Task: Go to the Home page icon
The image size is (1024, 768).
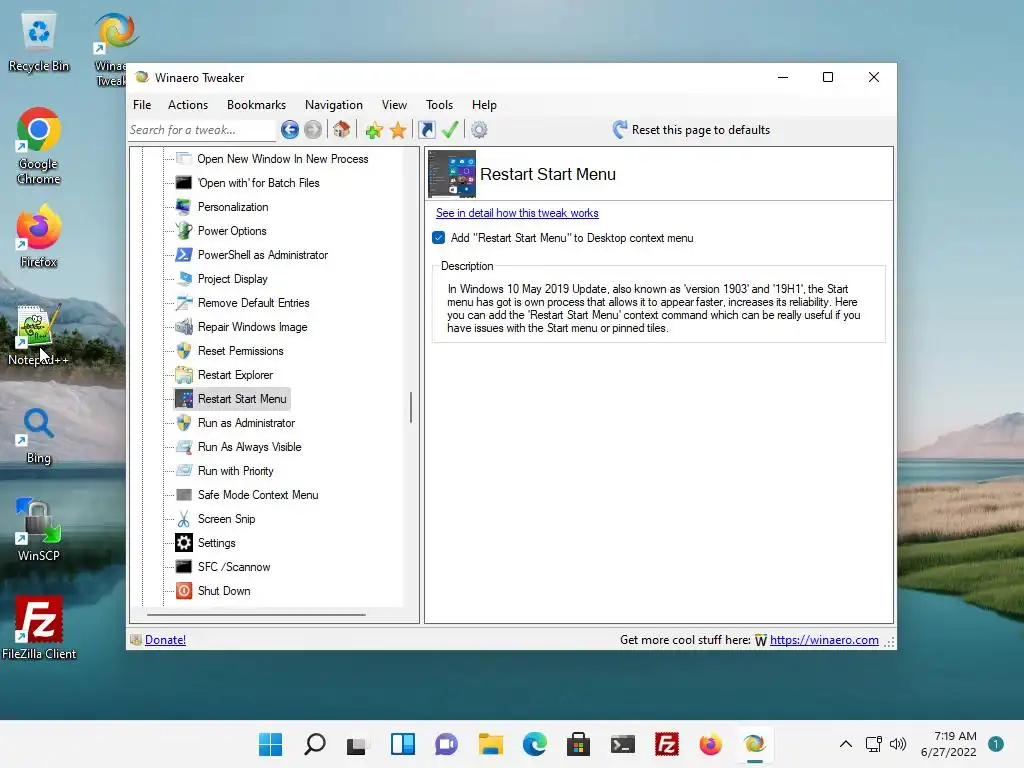Action: coord(342,130)
